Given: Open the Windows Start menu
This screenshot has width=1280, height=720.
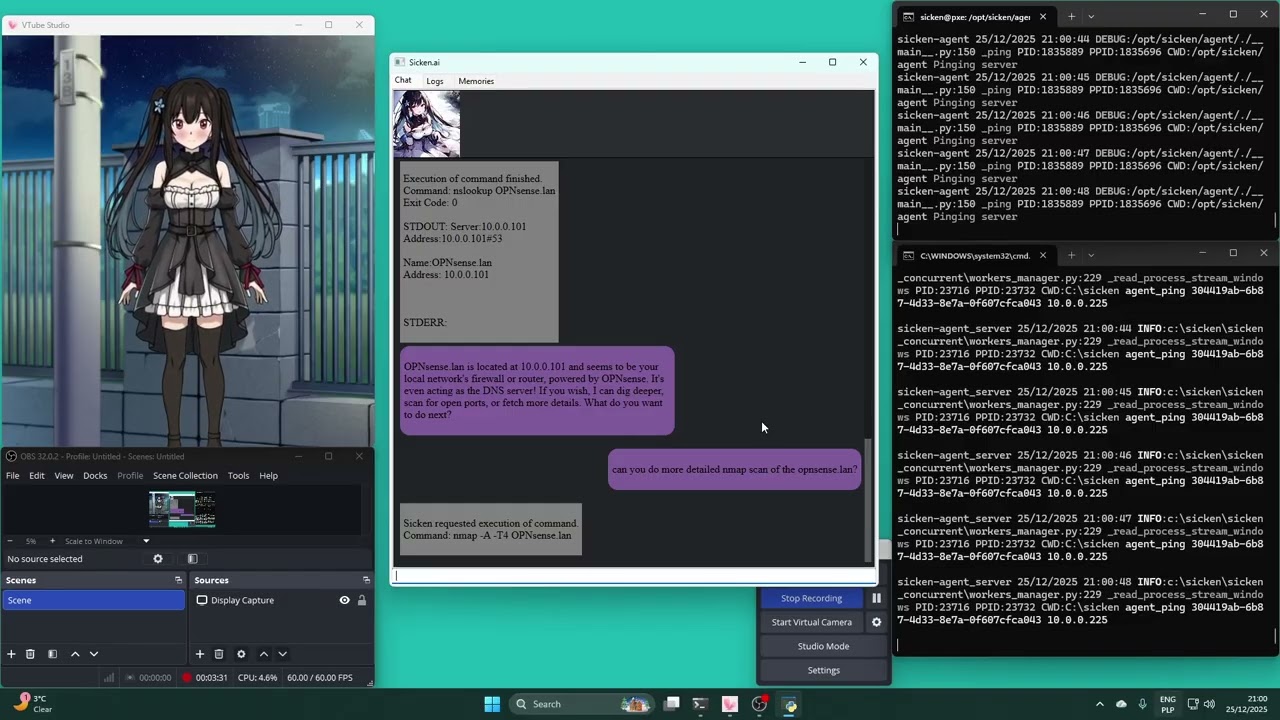Looking at the screenshot, I should click(x=492, y=704).
